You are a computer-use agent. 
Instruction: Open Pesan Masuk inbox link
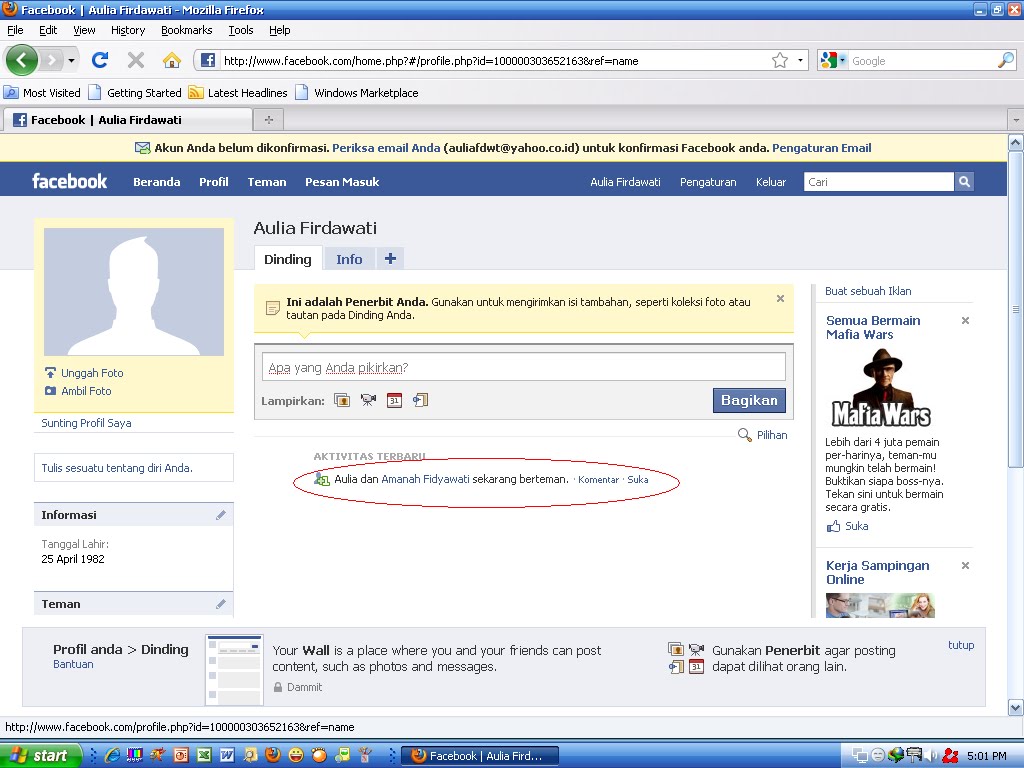click(342, 182)
